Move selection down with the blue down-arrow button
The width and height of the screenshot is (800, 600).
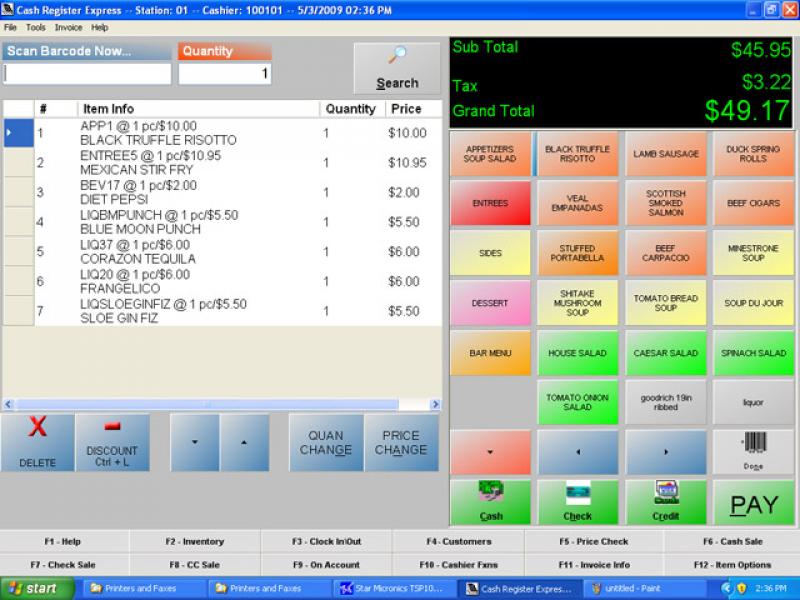[195, 442]
